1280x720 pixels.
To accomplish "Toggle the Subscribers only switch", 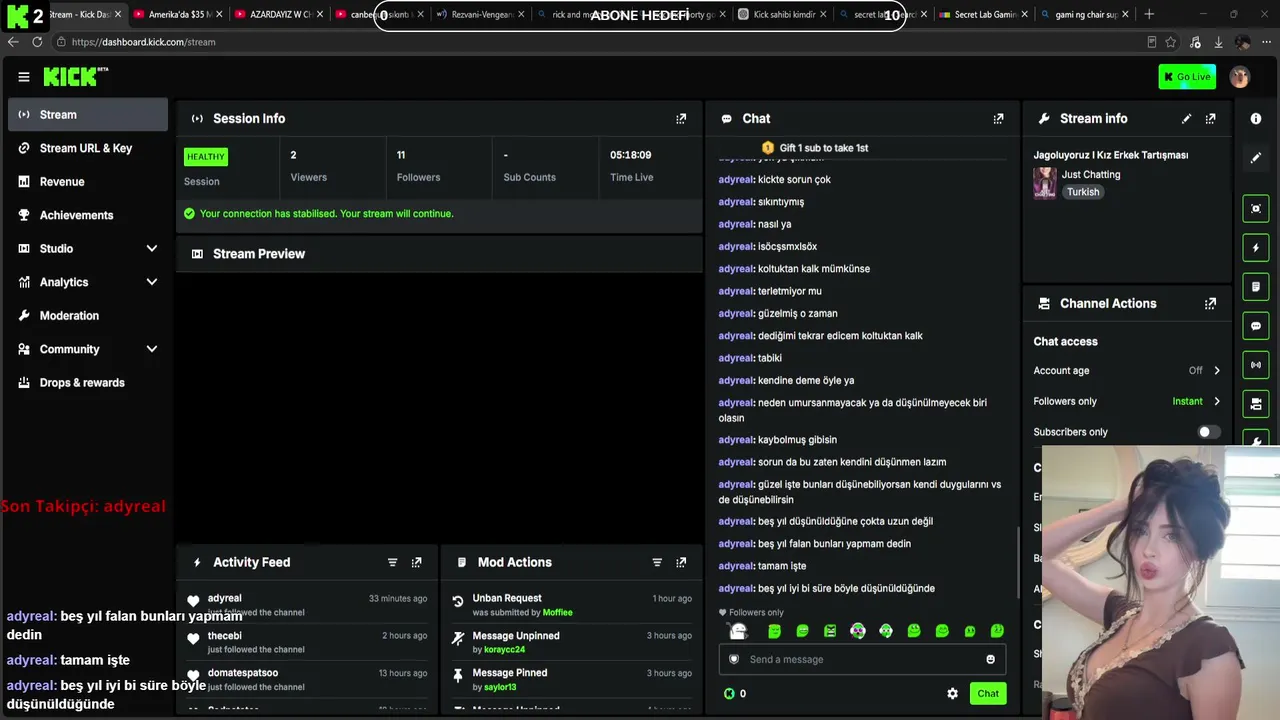I will pos(1209,432).
